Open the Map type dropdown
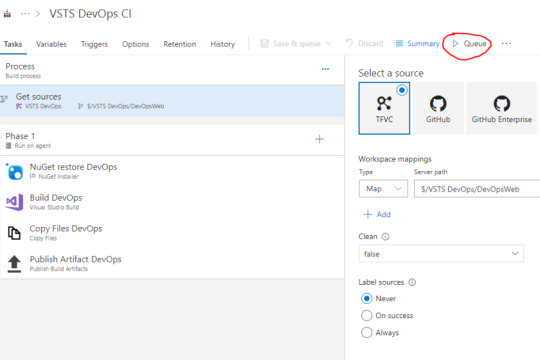This screenshot has width=540, height=360. tap(383, 189)
